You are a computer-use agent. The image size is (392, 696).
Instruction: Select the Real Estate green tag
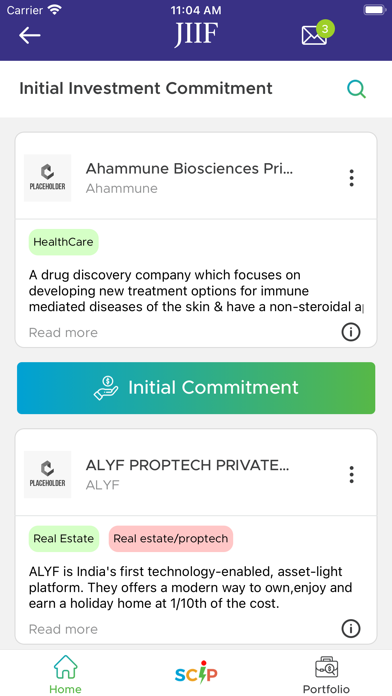63,538
